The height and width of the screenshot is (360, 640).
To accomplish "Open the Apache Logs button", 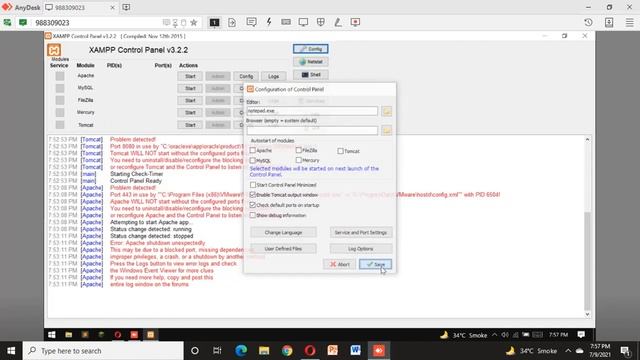I will coord(273,76).
